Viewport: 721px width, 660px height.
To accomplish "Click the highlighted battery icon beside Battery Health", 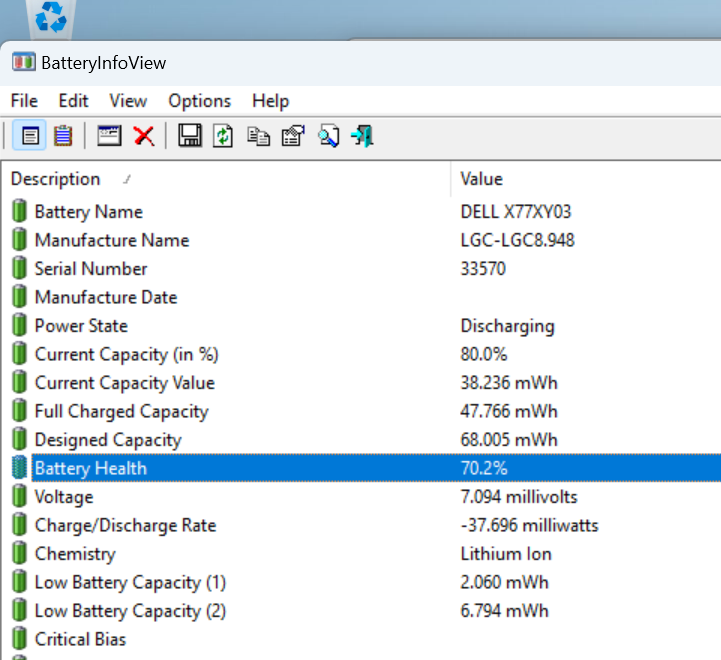I will click(x=19, y=468).
